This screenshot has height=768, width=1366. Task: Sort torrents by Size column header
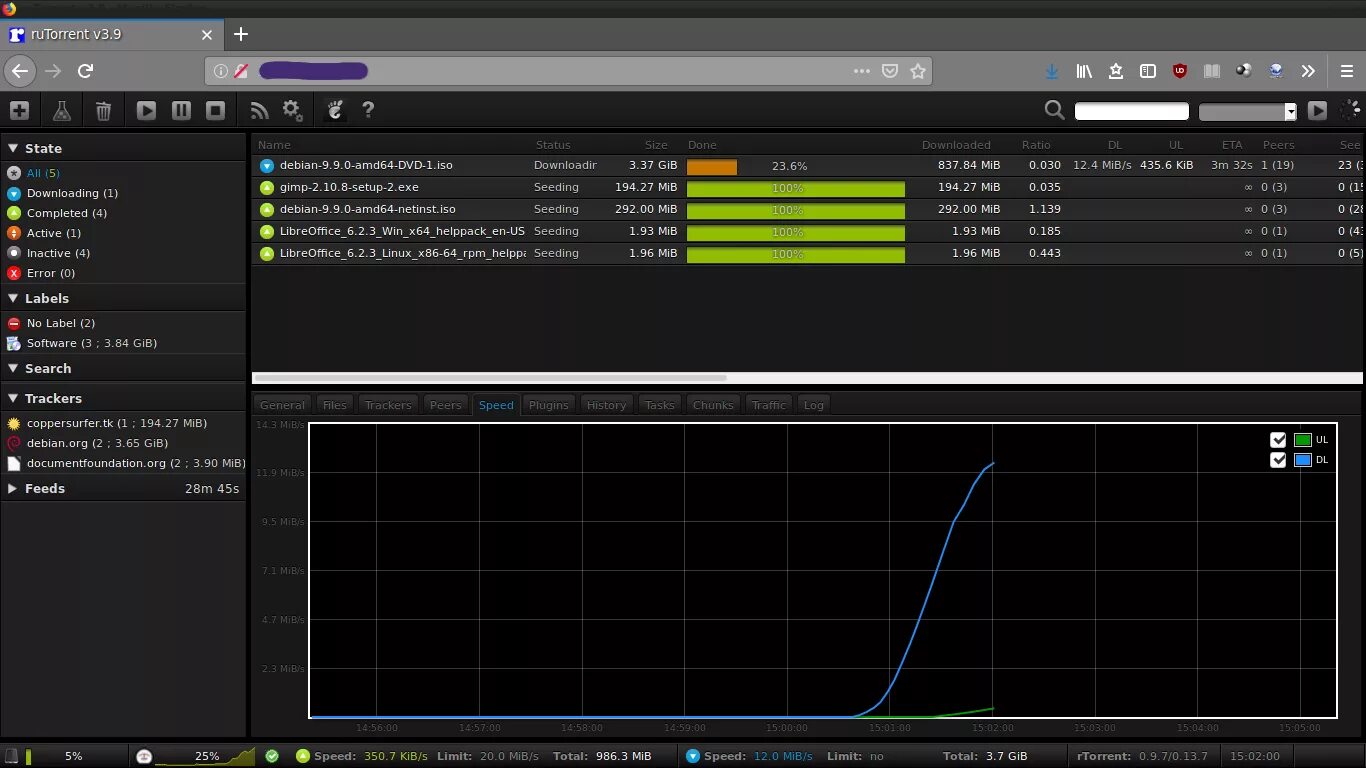click(x=656, y=145)
